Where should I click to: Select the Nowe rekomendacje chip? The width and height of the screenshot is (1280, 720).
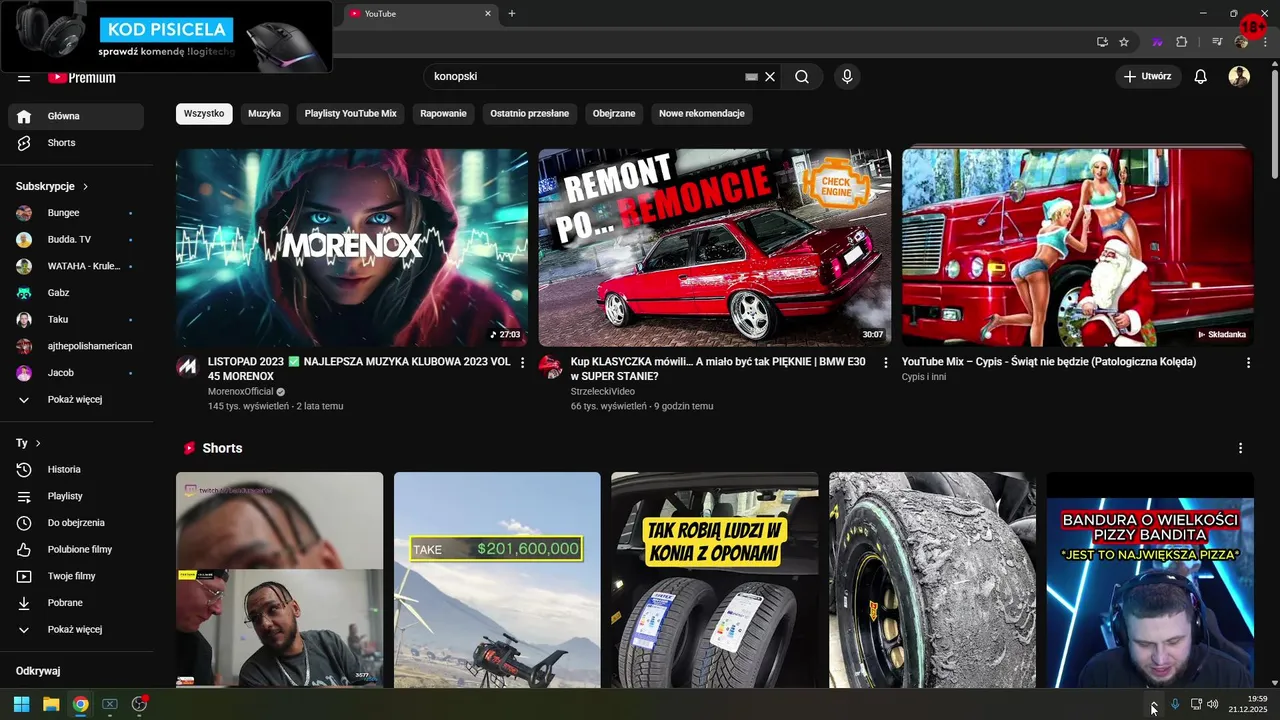click(x=702, y=114)
